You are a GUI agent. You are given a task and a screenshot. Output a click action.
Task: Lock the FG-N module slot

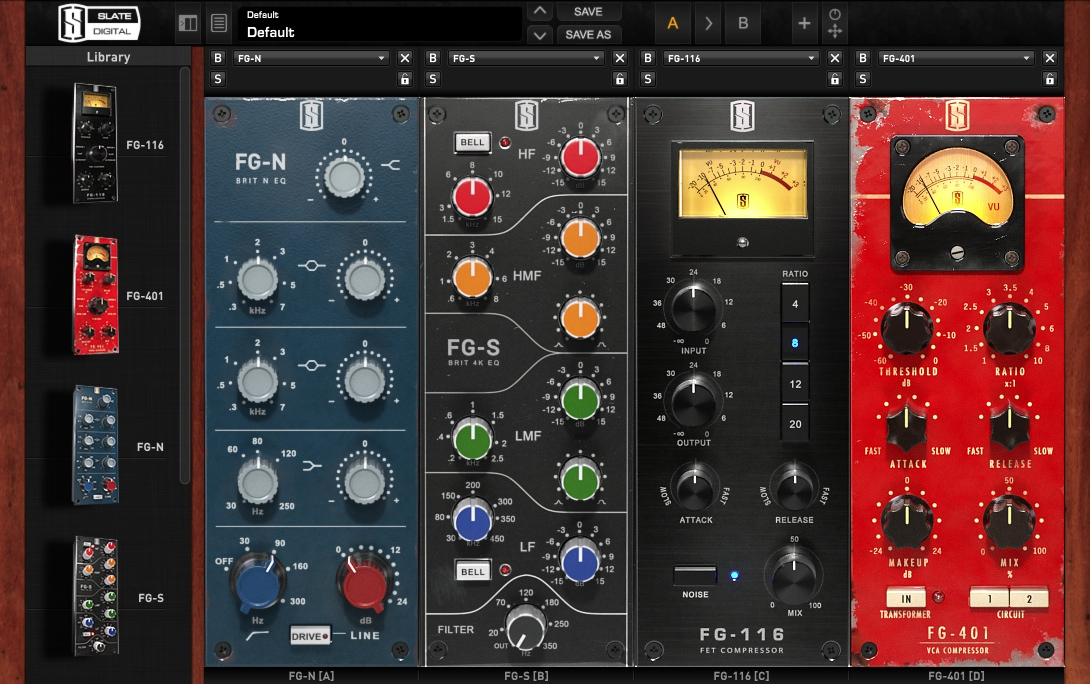click(405, 79)
